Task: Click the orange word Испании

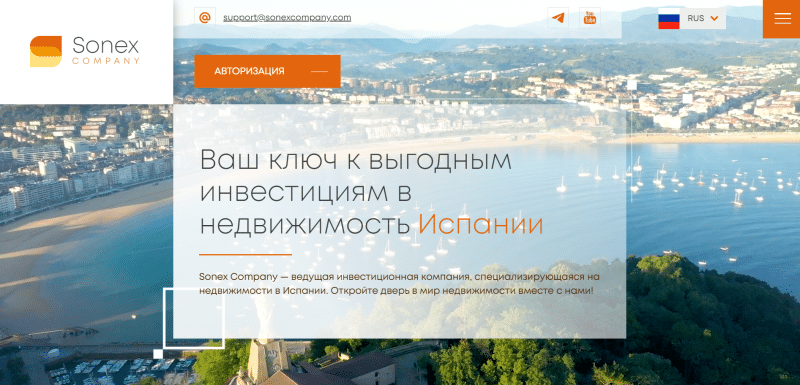Action: coord(481,224)
